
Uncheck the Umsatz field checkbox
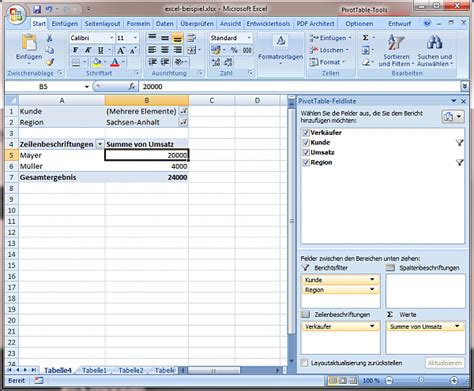(x=306, y=153)
